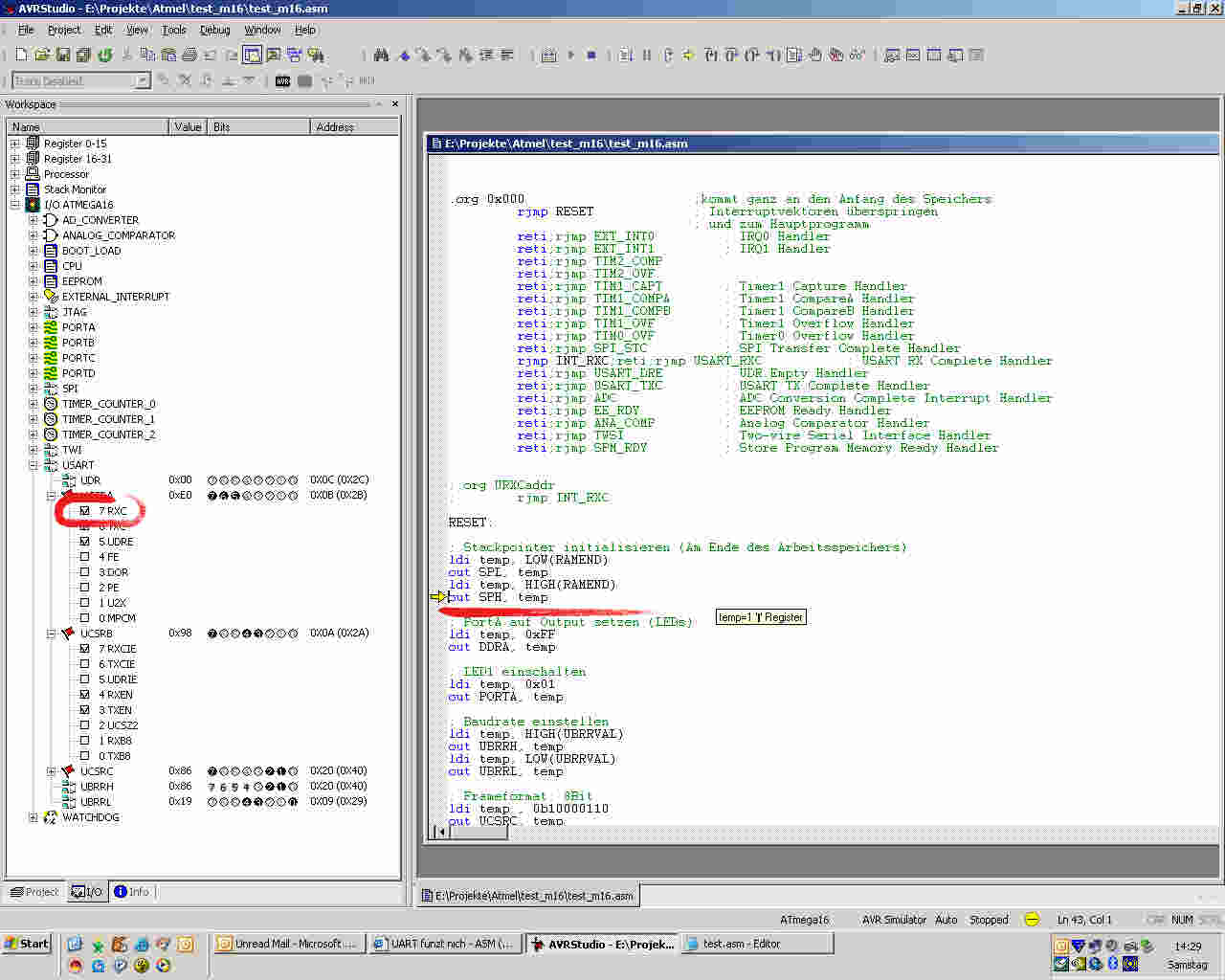Open the Debug menu
Image resolution: width=1225 pixels, height=980 pixels.
(214, 30)
